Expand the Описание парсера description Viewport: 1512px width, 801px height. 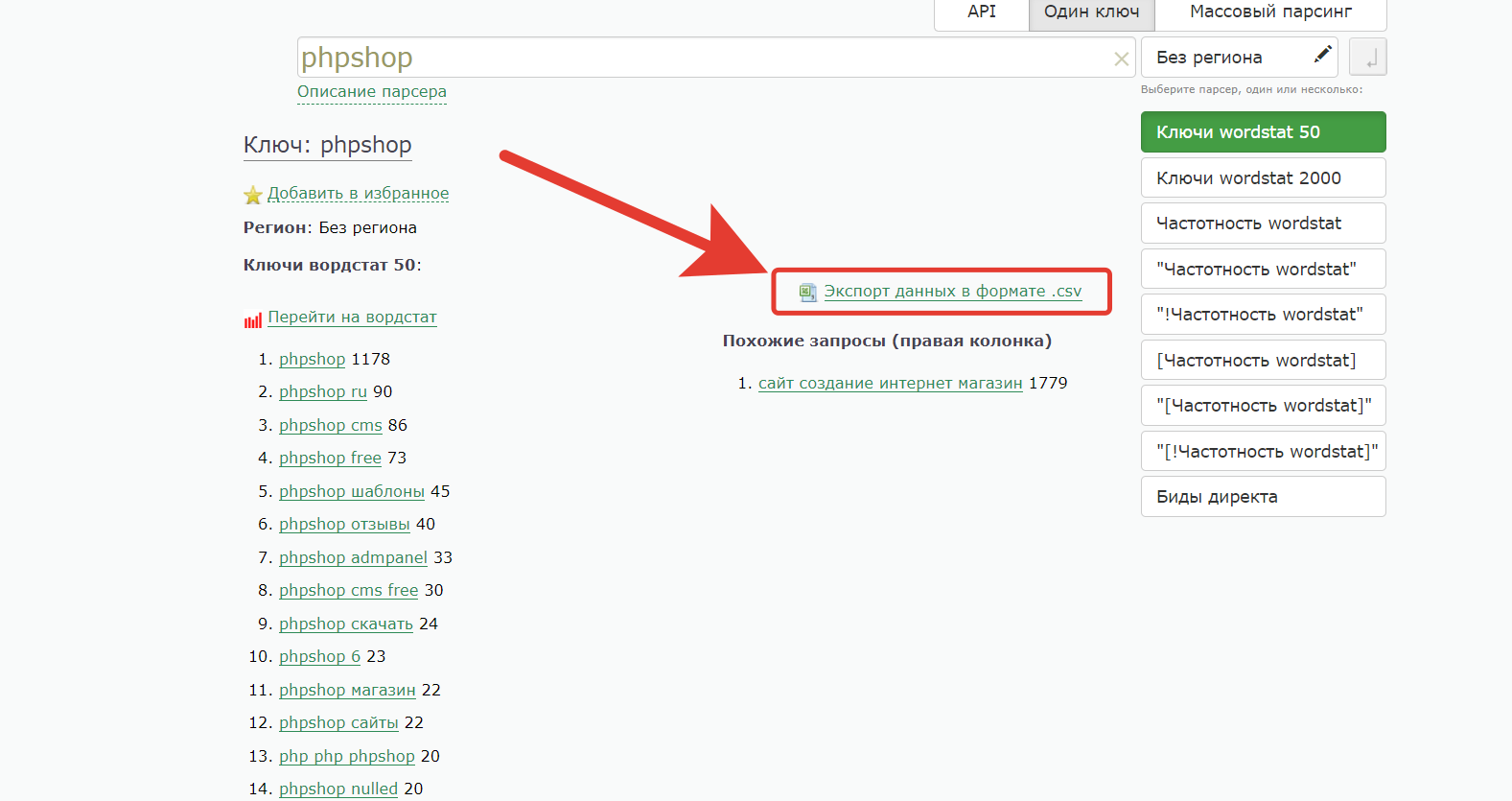(x=371, y=92)
